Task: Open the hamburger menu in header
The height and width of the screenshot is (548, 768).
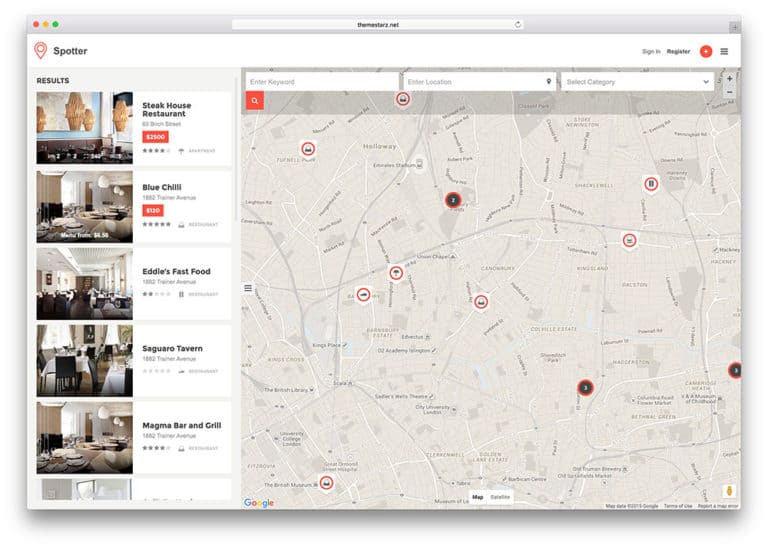Action: click(724, 51)
